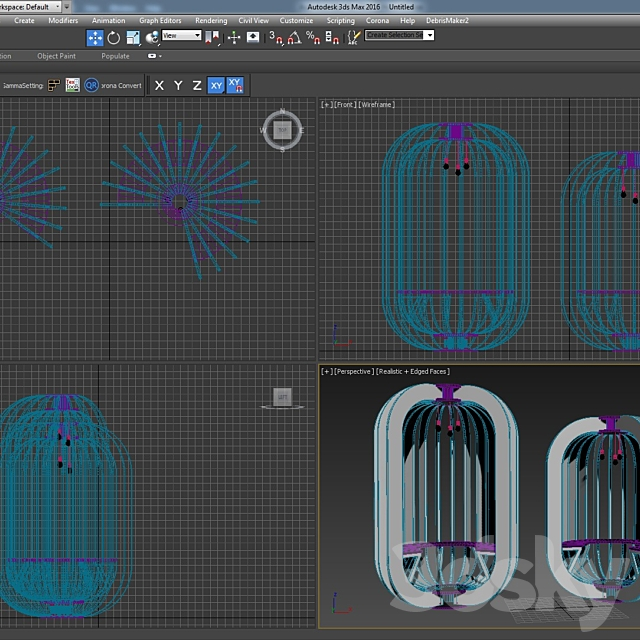Viewport: 640px width, 640px height.
Task: Open the Customize menu
Action: (x=296, y=20)
